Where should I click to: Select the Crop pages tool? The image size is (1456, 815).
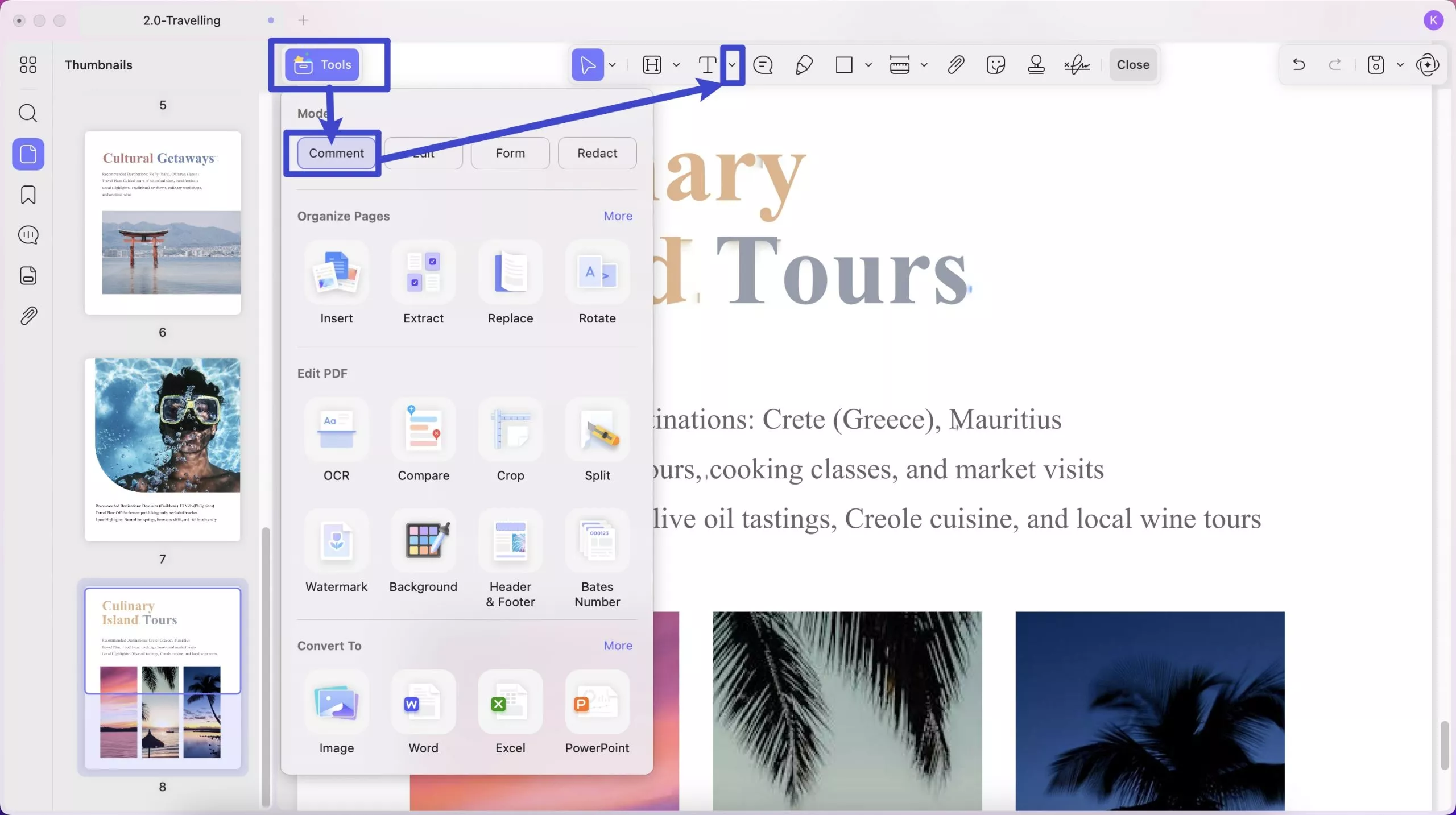coord(510,431)
